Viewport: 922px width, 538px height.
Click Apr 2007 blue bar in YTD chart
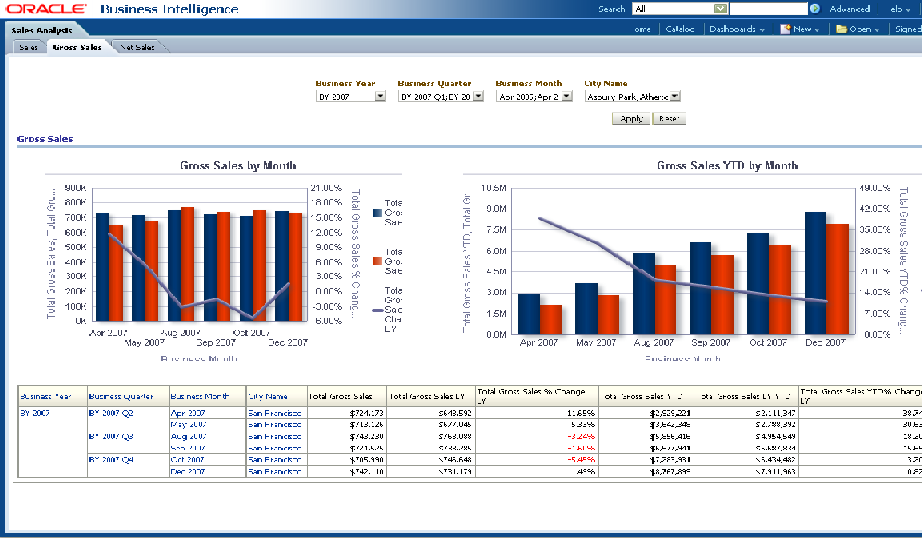[x=529, y=314]
